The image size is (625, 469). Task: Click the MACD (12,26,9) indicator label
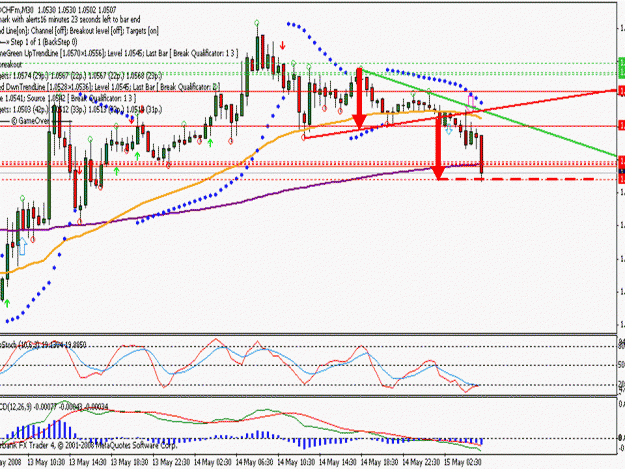click(x=54, y=407)
